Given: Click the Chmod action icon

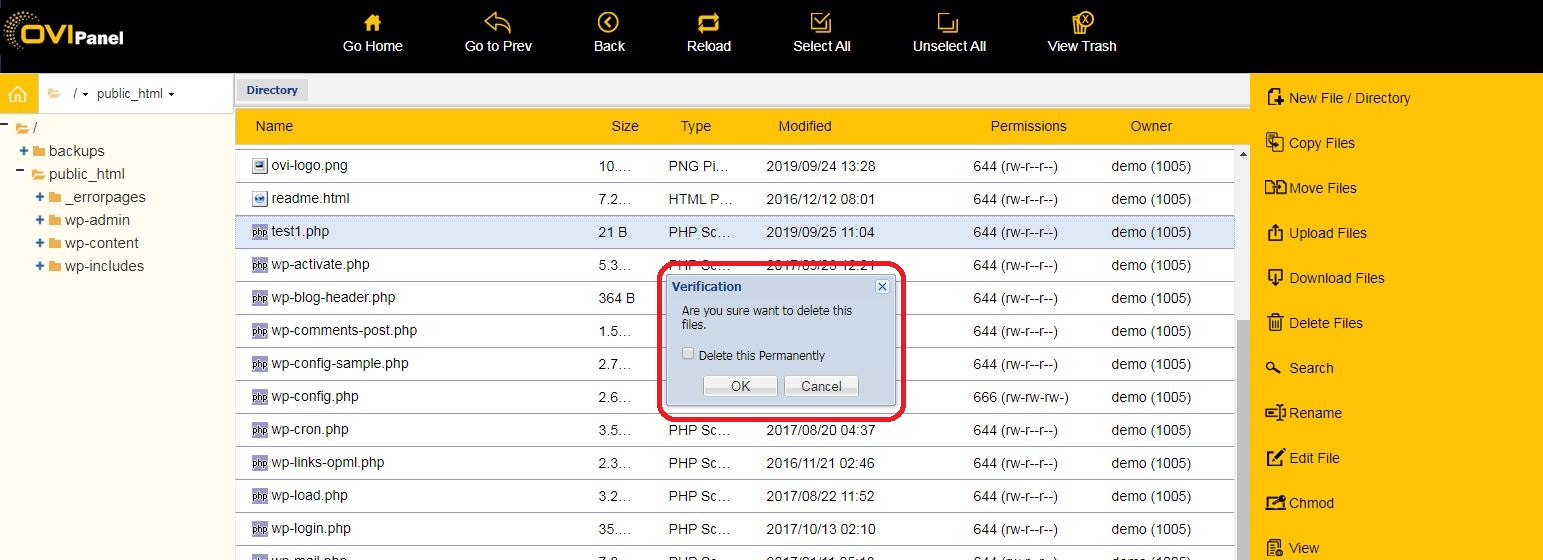Looking at the screenshot, I should [x=1275, y=502].
